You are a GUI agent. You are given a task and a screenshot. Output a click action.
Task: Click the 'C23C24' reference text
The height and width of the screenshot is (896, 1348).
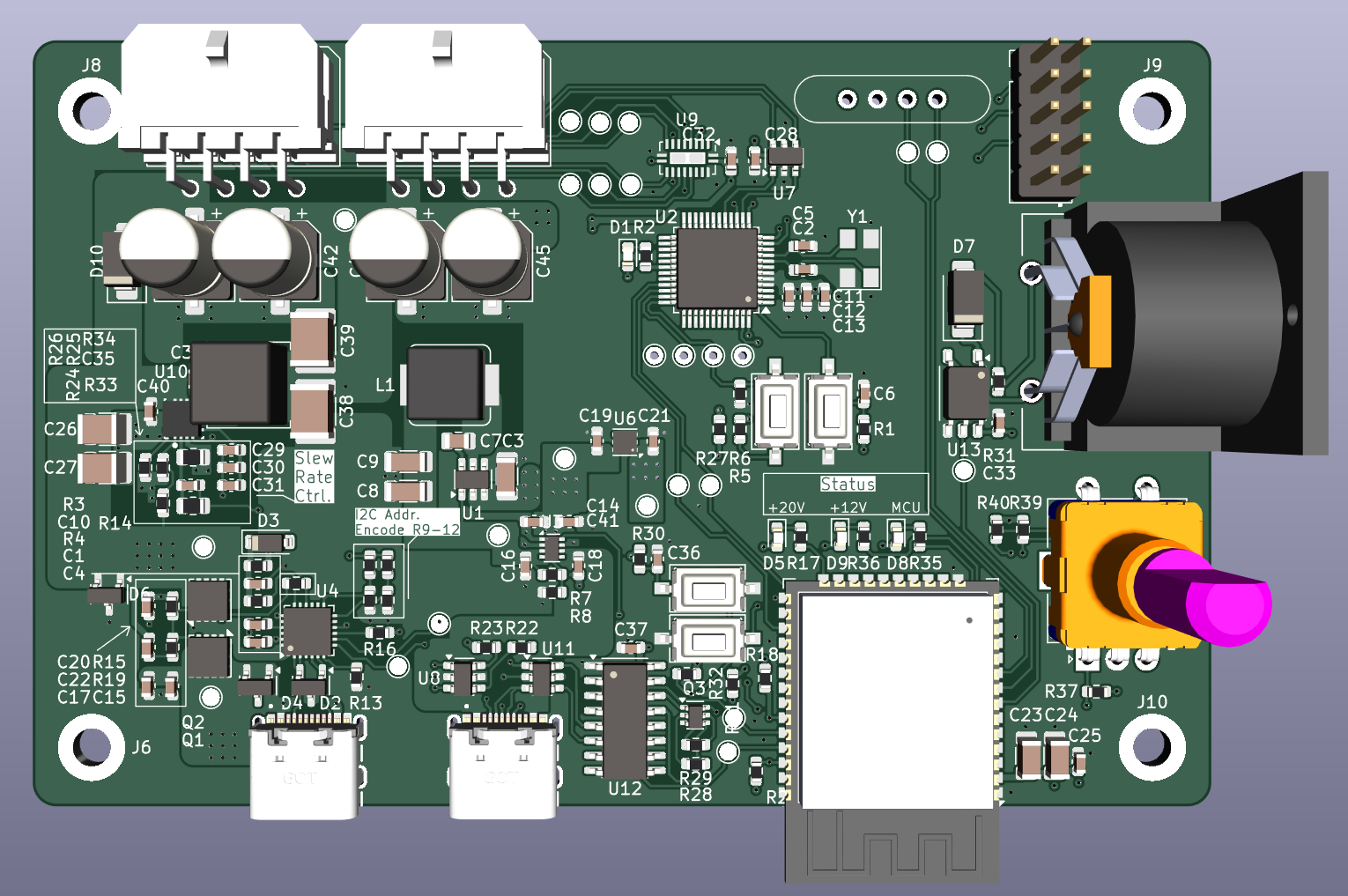[1043, 715]
